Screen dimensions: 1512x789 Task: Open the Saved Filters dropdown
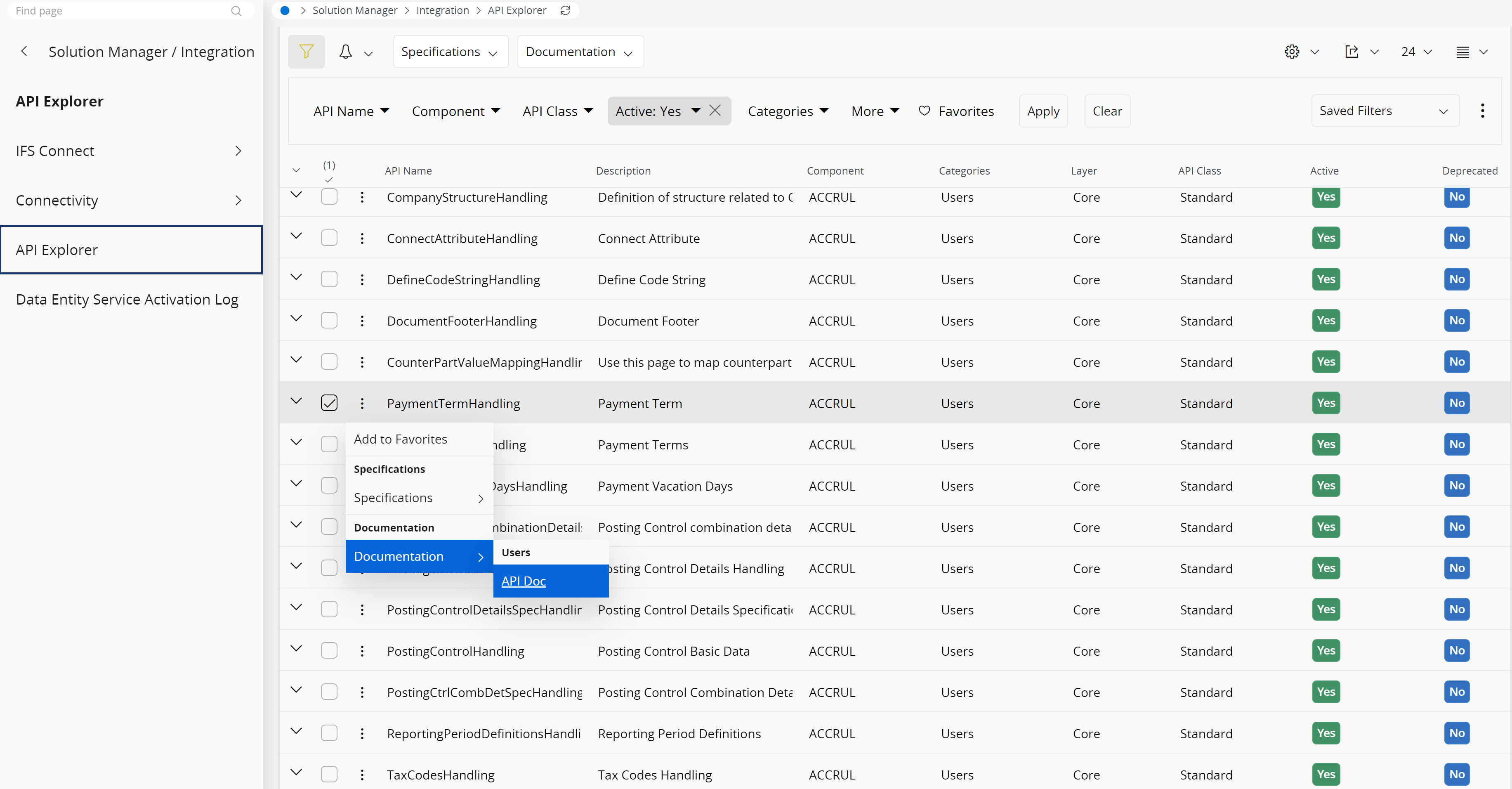point(1385,111)
